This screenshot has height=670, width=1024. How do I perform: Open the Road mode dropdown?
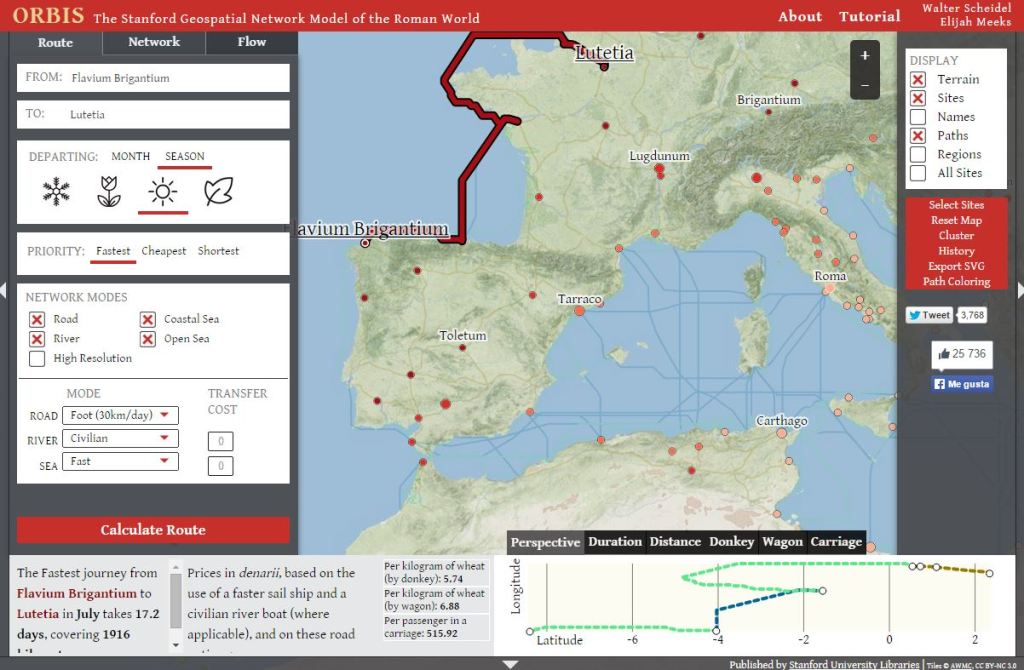(x=120, y=415)
